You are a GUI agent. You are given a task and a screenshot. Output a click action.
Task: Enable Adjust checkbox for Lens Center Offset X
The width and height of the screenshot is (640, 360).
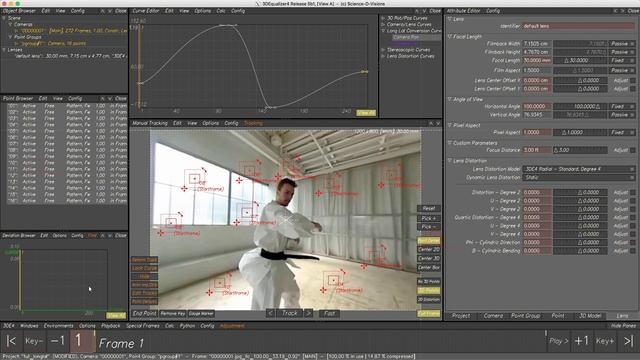(633, 80)
